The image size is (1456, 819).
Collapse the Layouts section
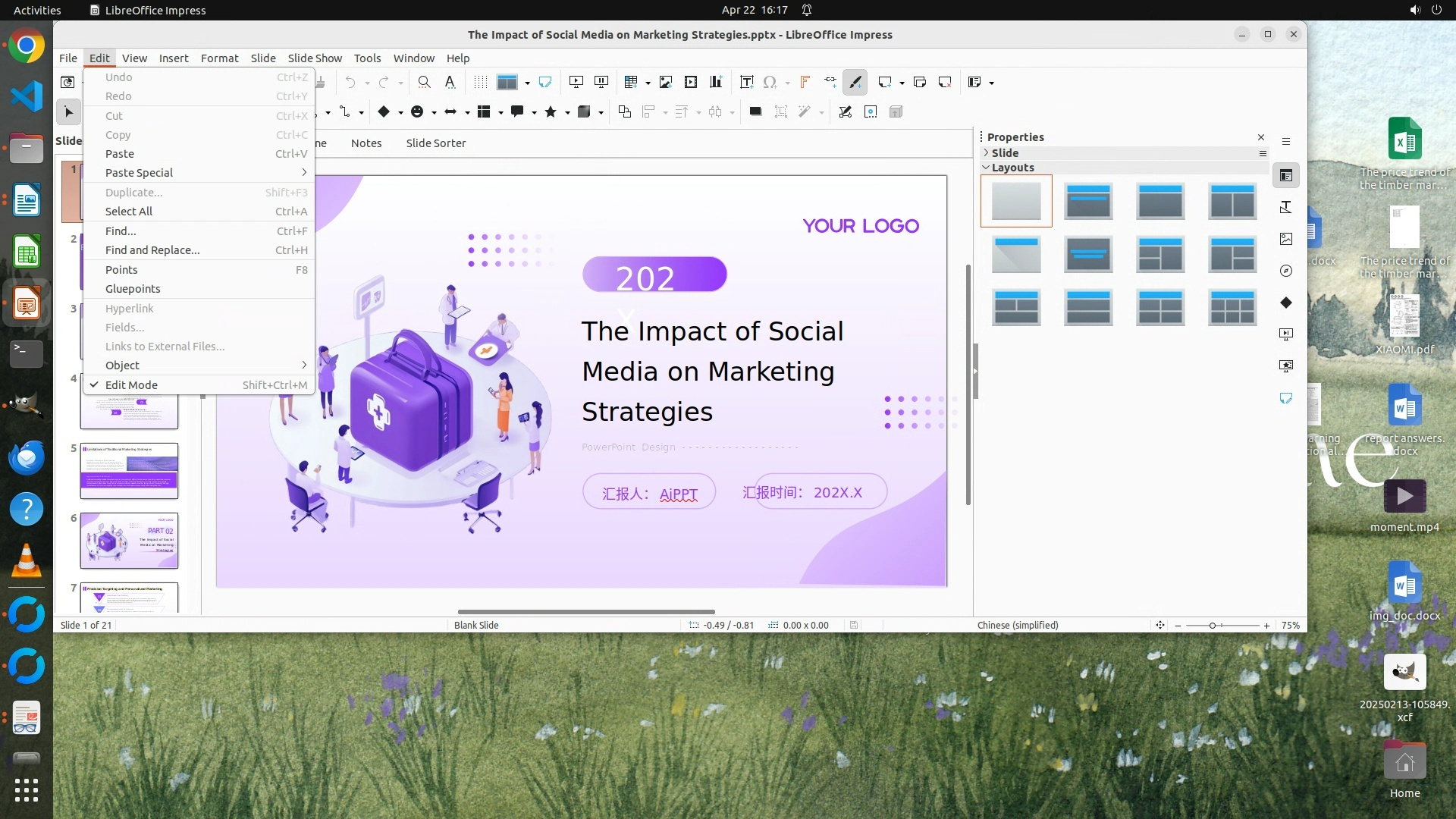(x=1012, y=168)
